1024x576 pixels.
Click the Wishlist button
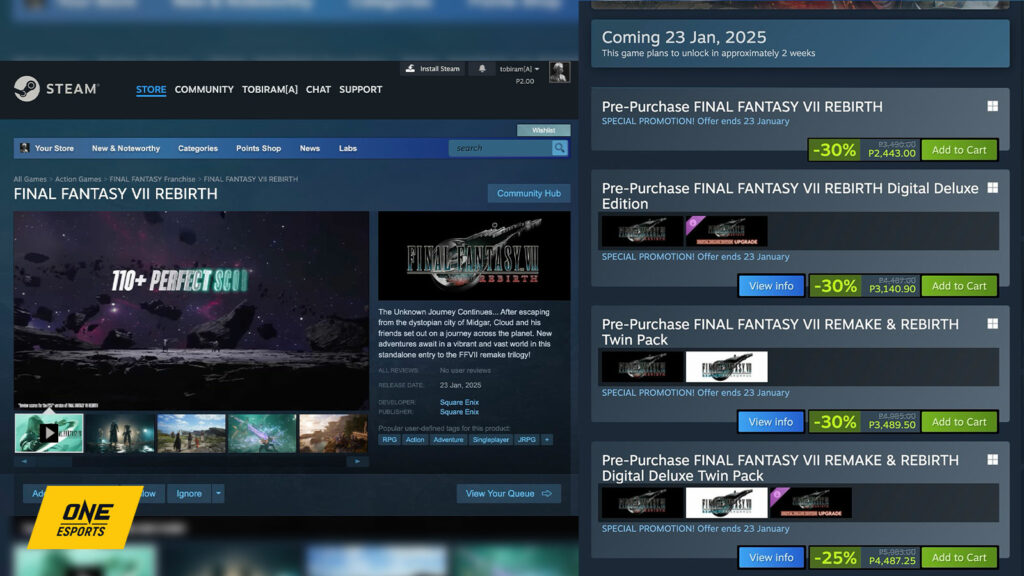coord(543,130)
